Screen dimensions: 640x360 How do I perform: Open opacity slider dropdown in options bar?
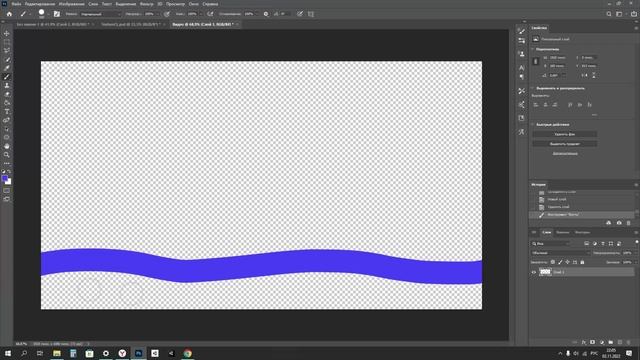coord(158,14)
